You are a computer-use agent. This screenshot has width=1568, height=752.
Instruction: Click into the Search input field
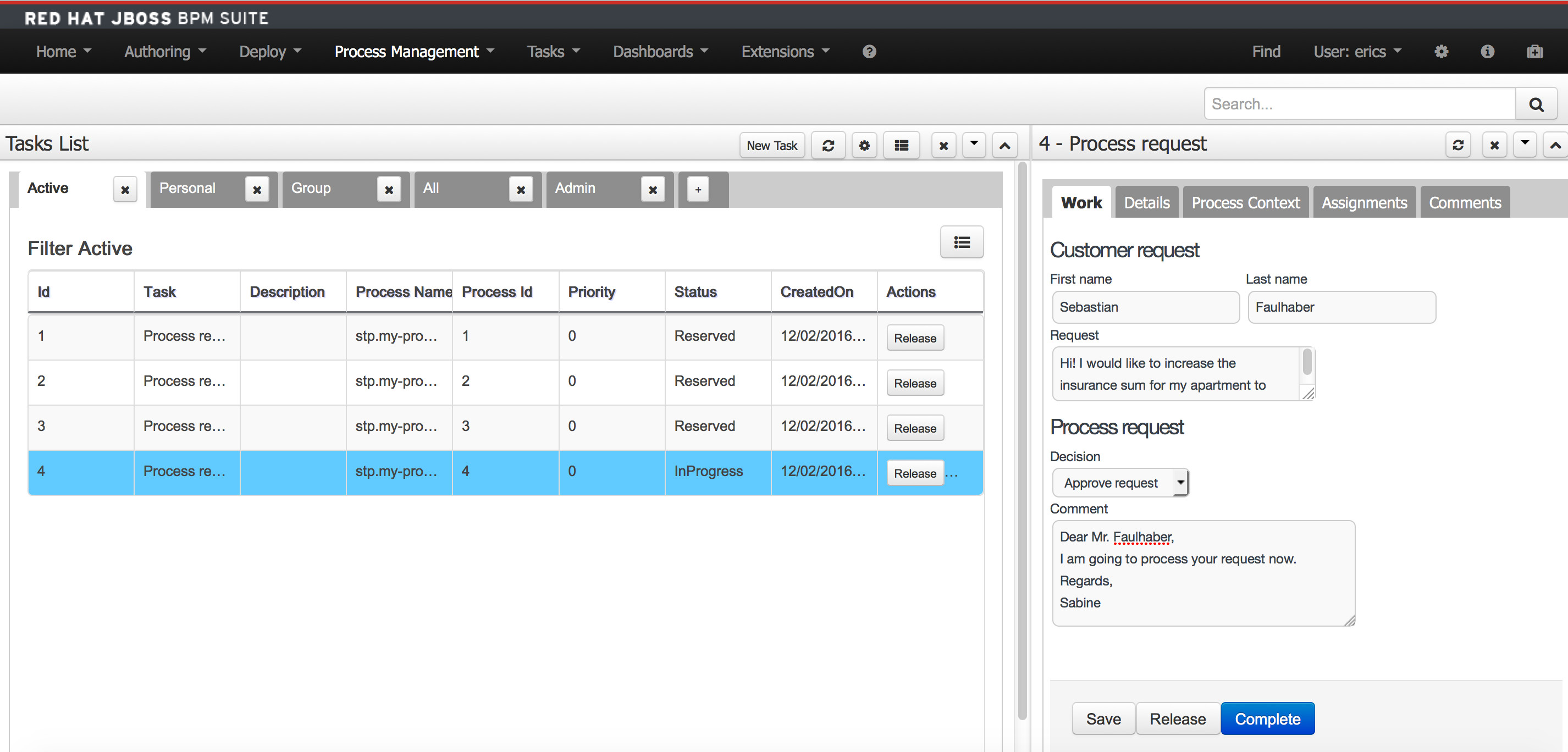(1359, 104)
